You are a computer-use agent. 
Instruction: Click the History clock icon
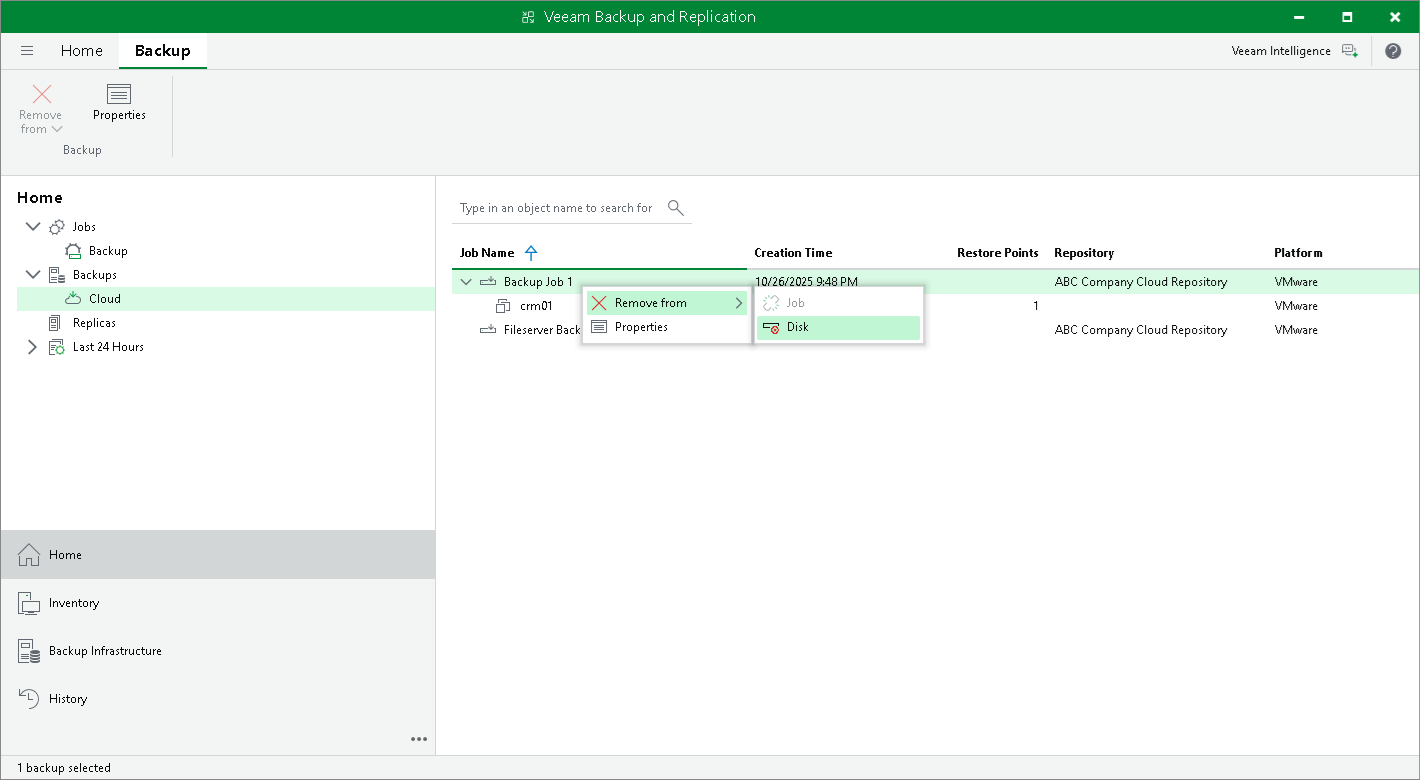(x=29, y=699)
